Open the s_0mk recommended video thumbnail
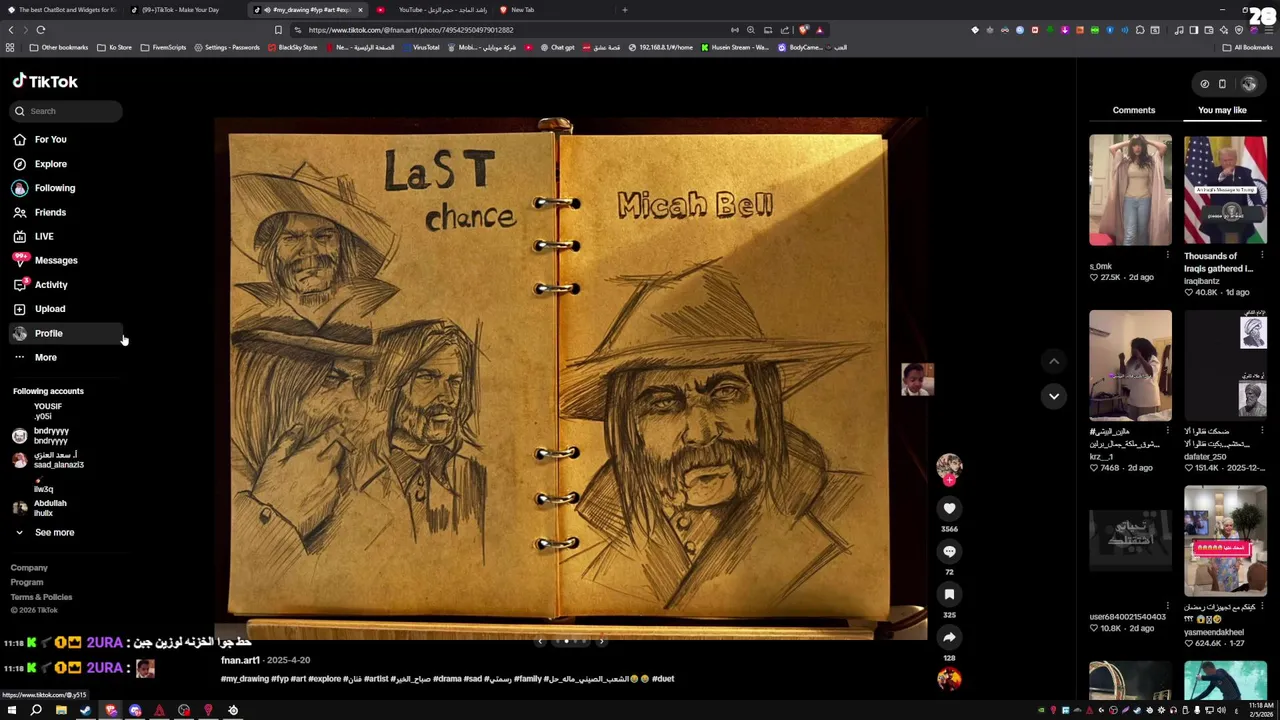 [x=1130, y=190]
